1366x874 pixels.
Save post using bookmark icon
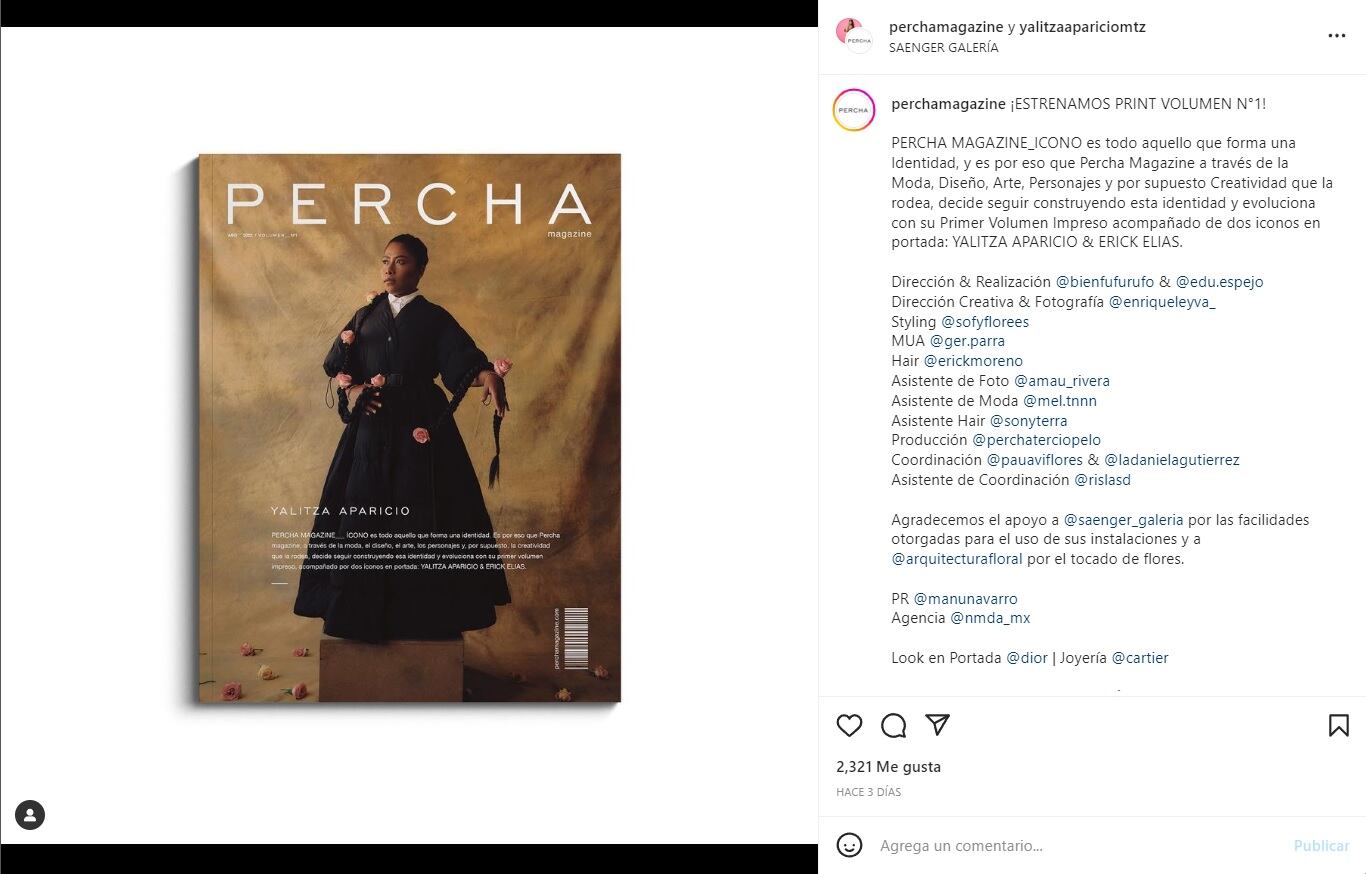coord(1339,725)
